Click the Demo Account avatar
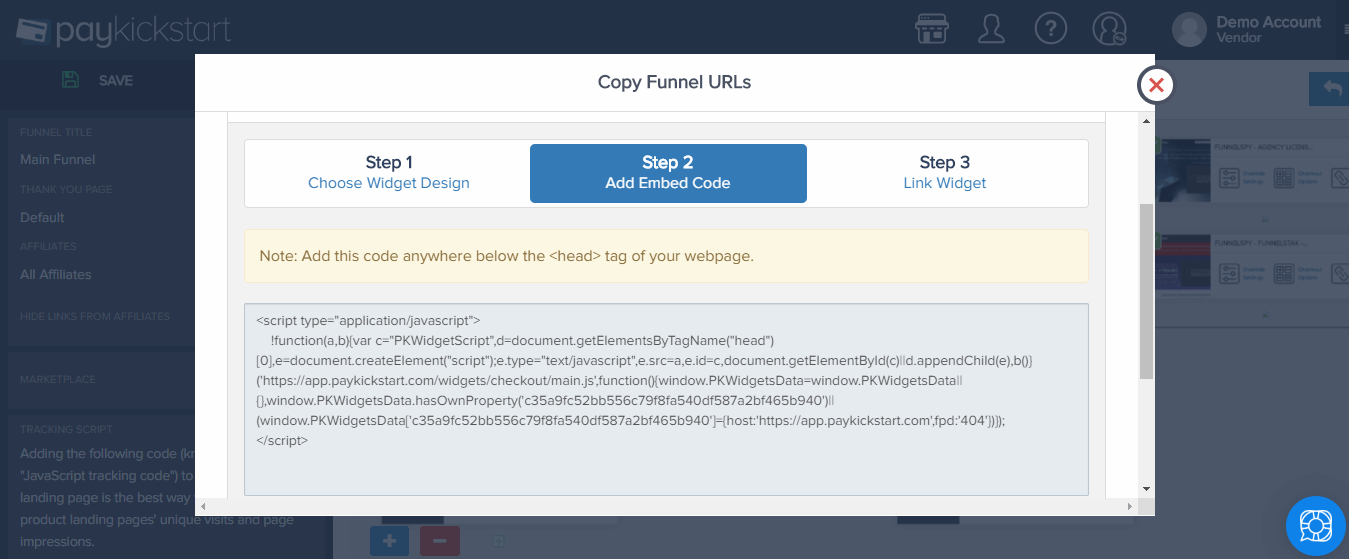The width and height of the screenshot is (1349, 559). coord(1189,29)
